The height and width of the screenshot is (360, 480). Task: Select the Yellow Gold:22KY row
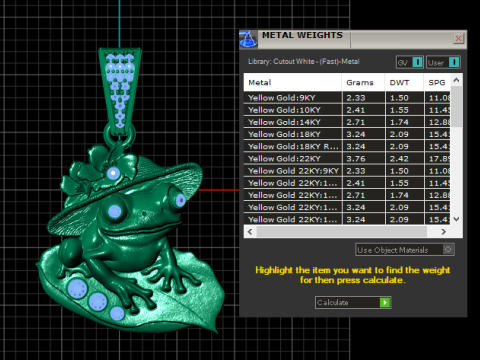tap(347, 159)
